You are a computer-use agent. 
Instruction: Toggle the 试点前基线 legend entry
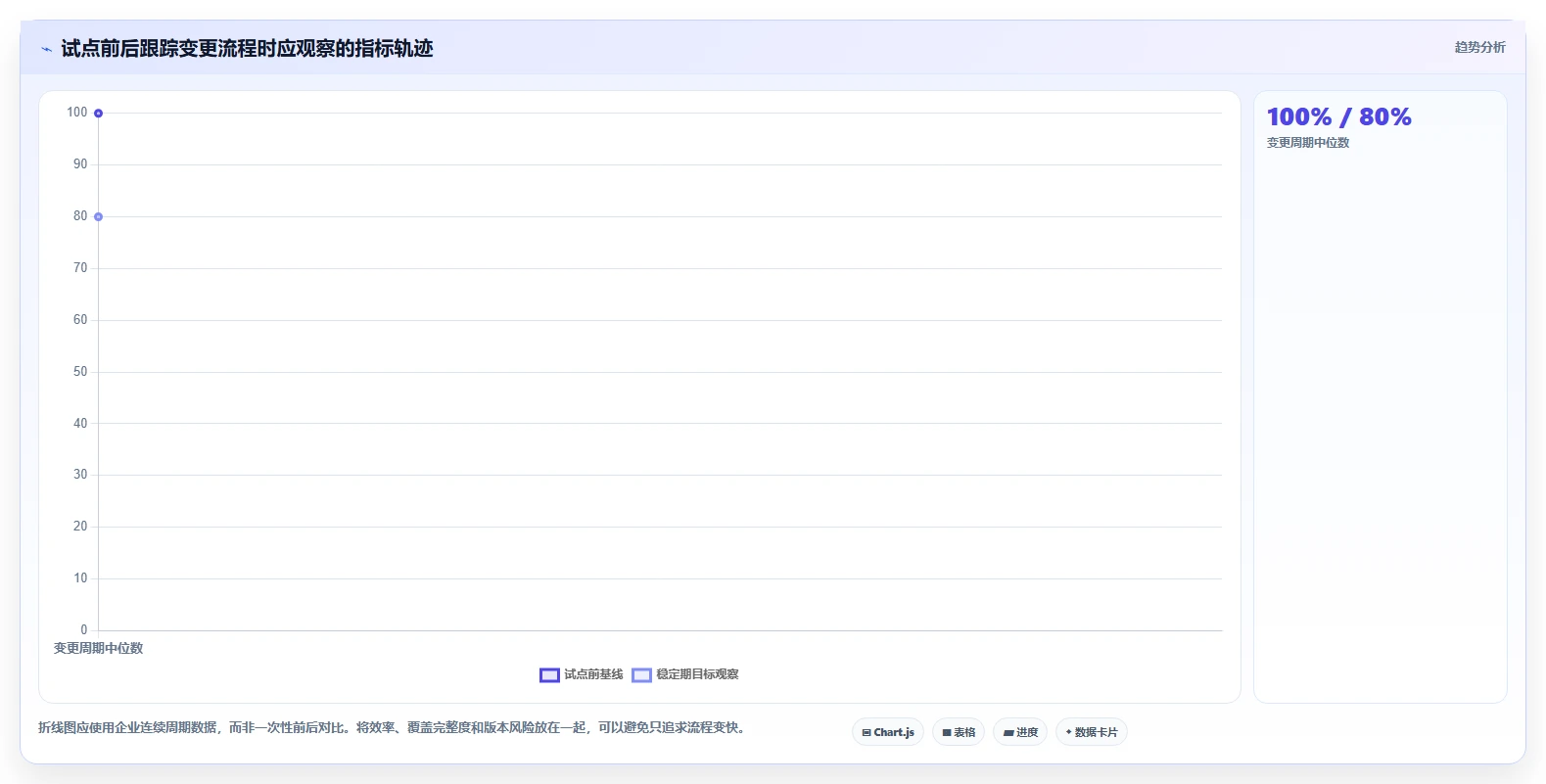pos(582,674)
